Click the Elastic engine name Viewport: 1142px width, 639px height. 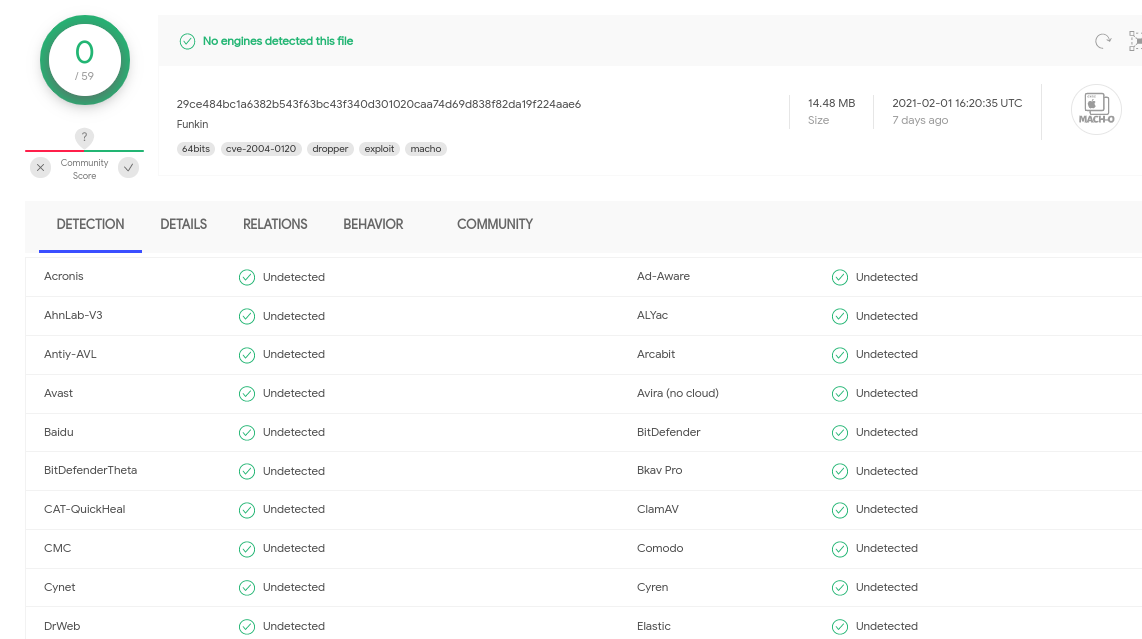click(654, 626)
